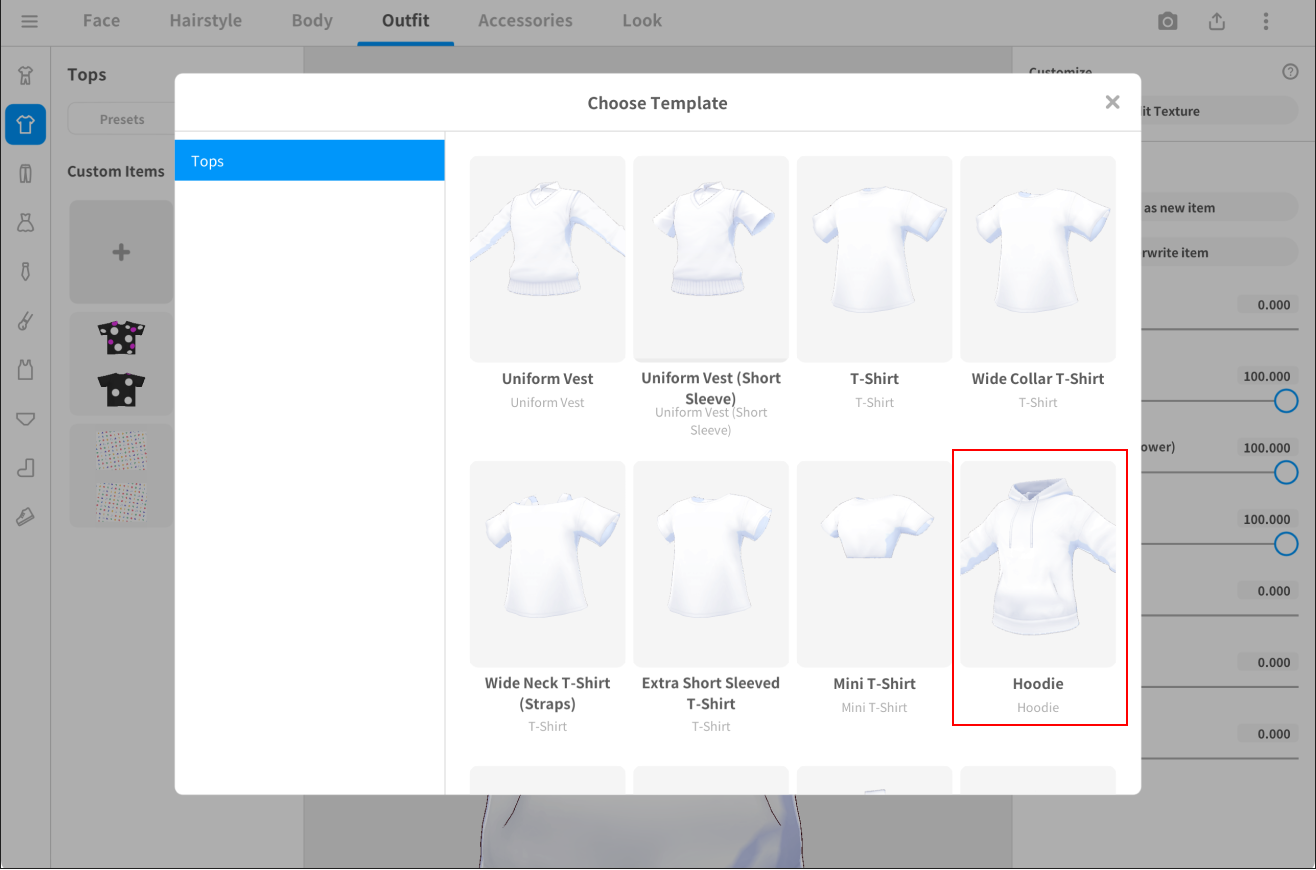This screenshot has width=1316, height=870.
Task: Select the full outfit set icon in sidebar
Action: tap(25, 76)
